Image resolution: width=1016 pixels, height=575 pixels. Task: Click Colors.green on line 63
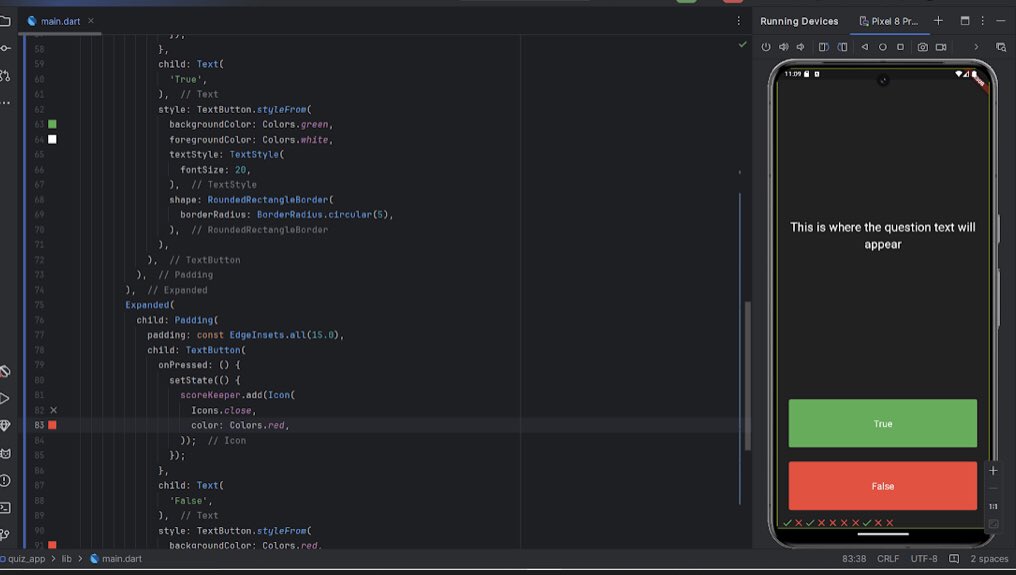[x=295, y=124]
